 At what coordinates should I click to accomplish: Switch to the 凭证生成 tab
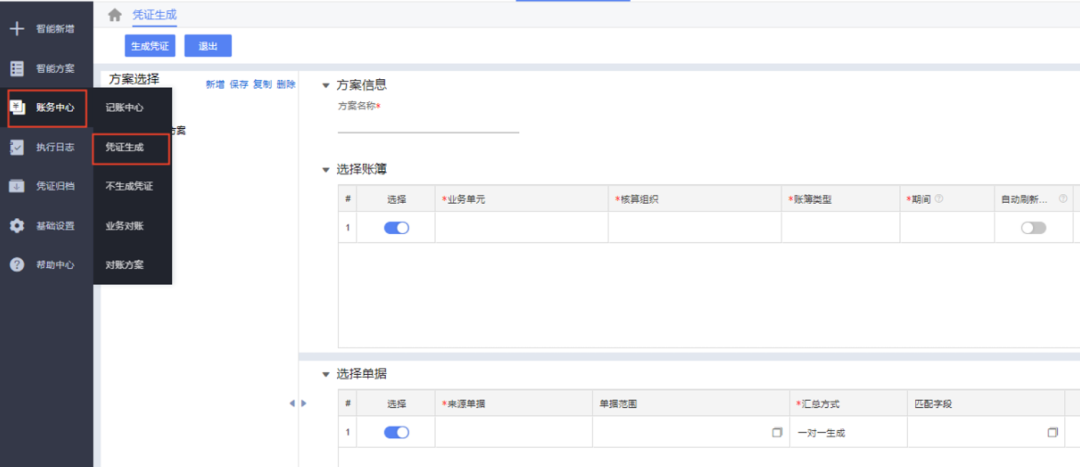pyautogui.click(x=155, y=14)
